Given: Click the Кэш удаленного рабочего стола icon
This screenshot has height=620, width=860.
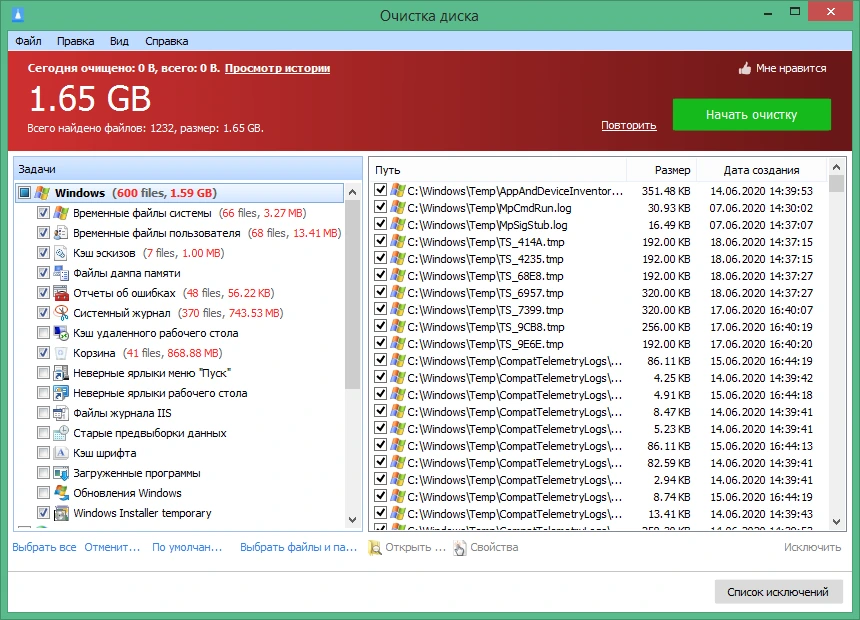Looking at the screenshot, I should pyautogui.click(x=61, y=333).
